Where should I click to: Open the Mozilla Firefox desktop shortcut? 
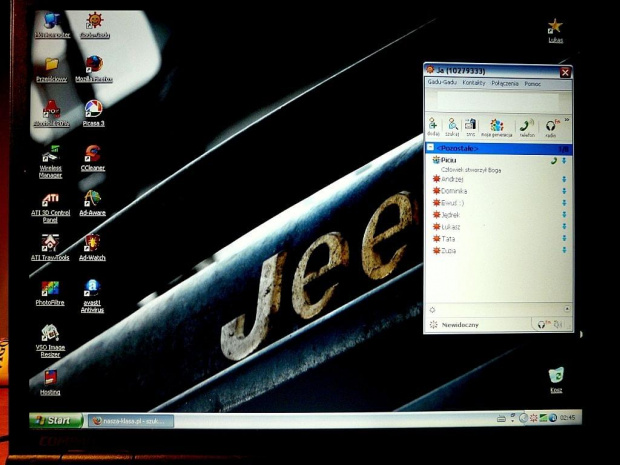click(x=94, y=69)
